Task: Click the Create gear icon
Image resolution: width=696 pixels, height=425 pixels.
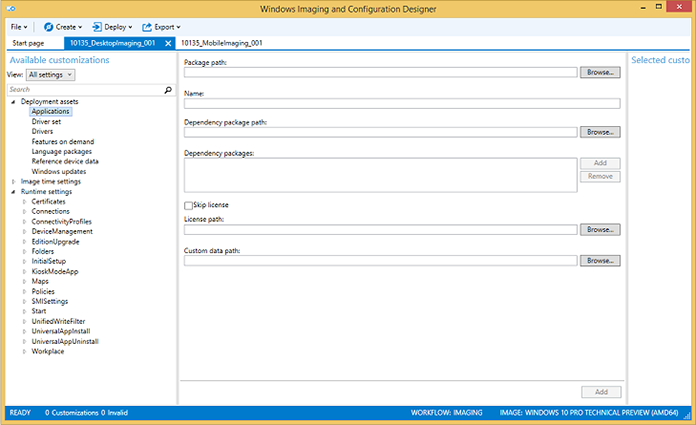Action: click(x=48, y=27)
